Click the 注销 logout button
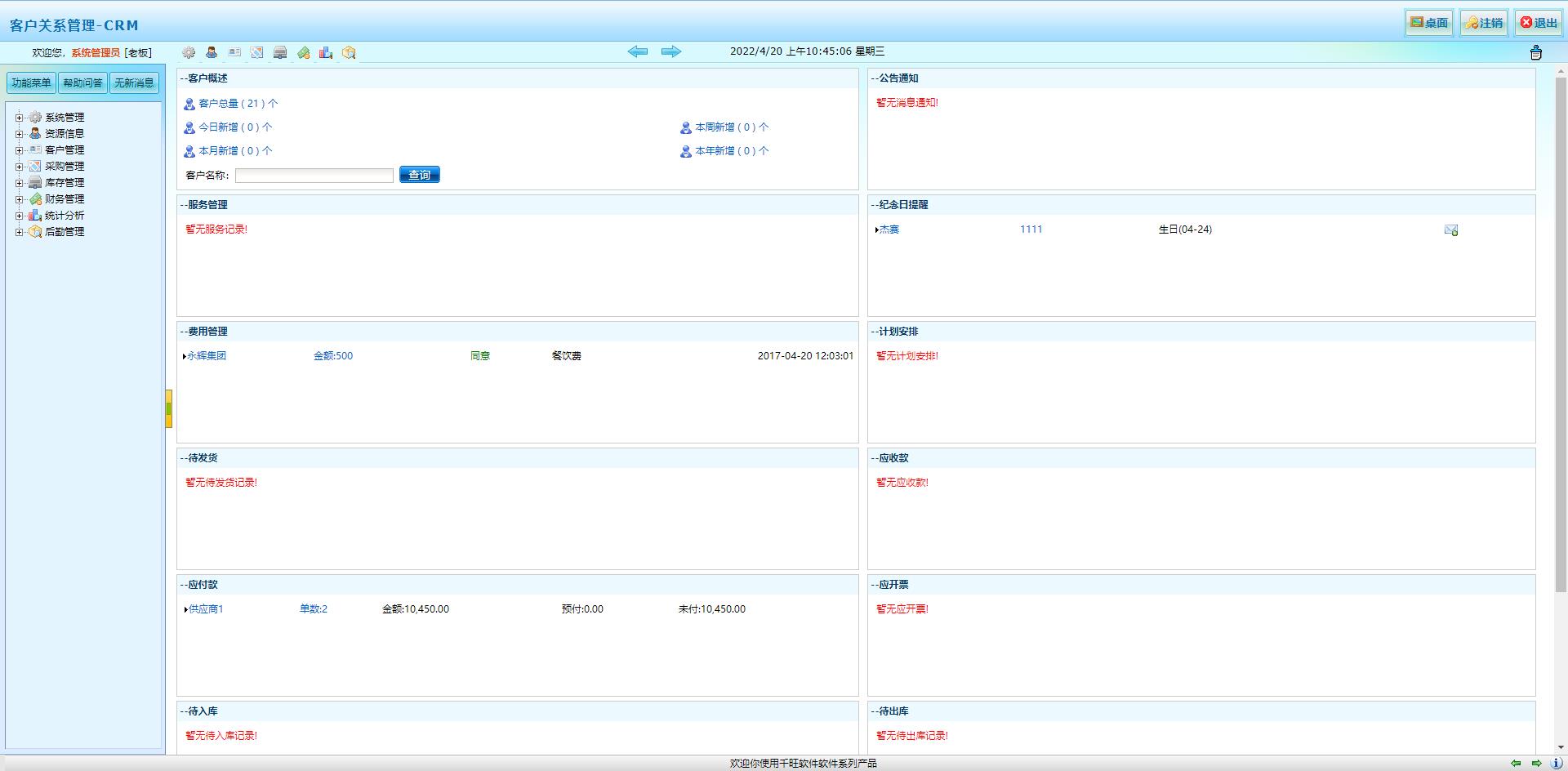1568x771 pixels. click(1484, 23)
